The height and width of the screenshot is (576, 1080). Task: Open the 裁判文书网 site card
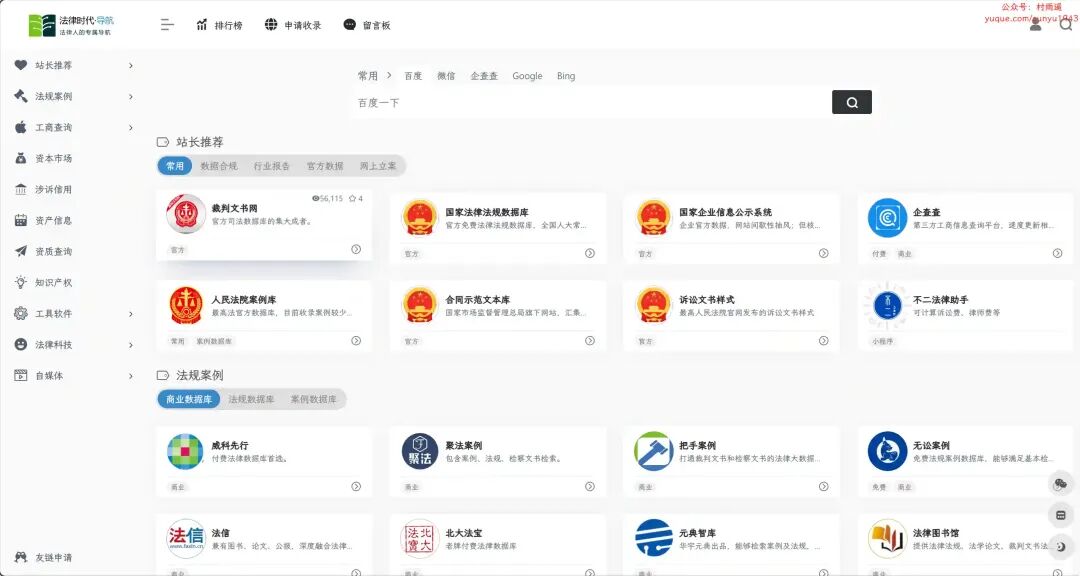pos(264,225)
